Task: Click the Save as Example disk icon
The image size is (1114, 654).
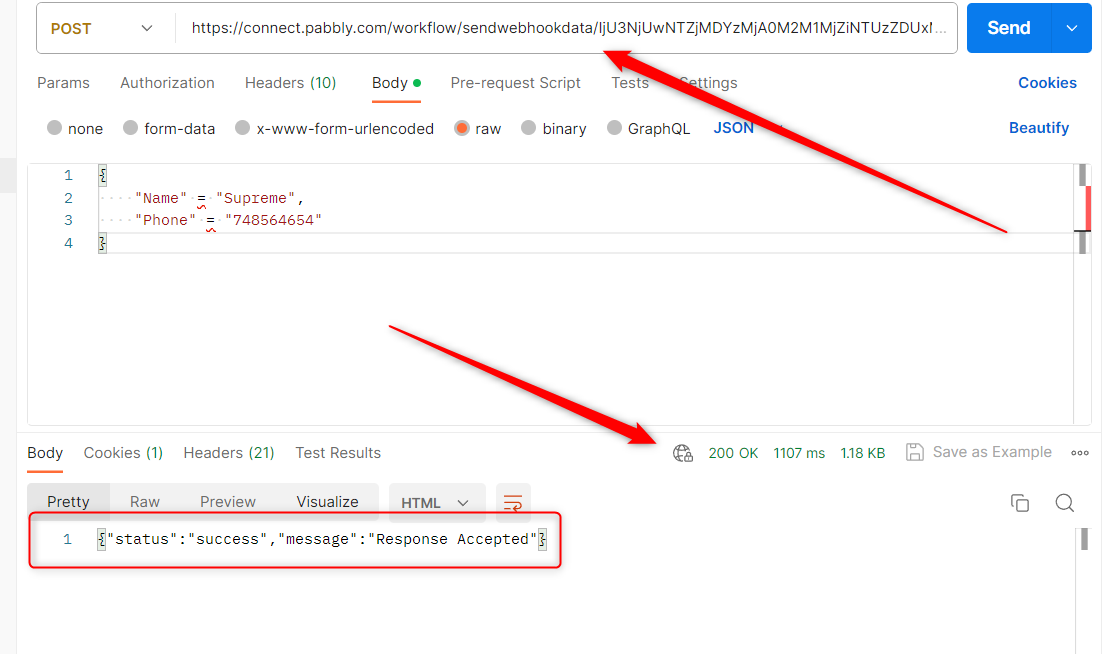Action: coord(914,452)
